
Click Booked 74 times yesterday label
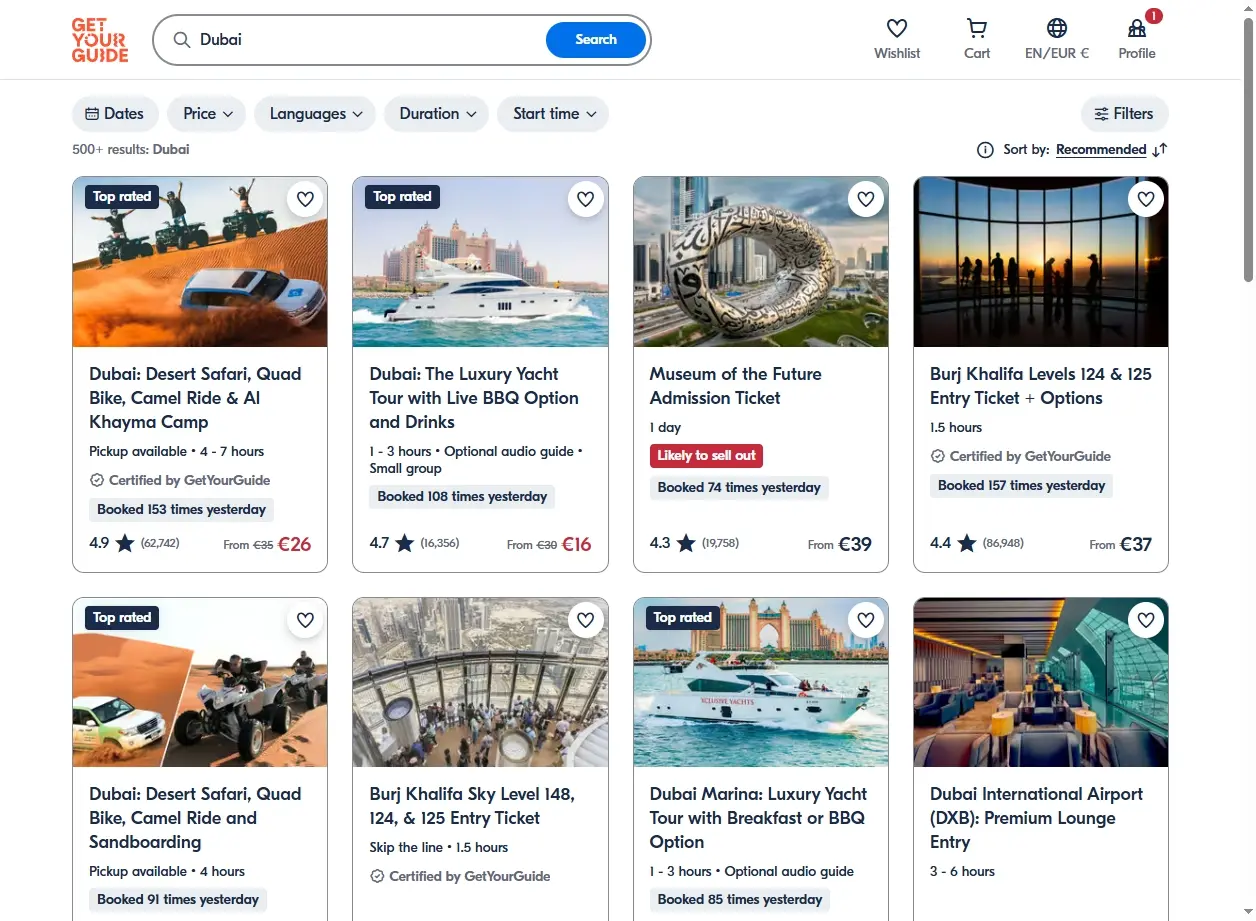(739, 488)
